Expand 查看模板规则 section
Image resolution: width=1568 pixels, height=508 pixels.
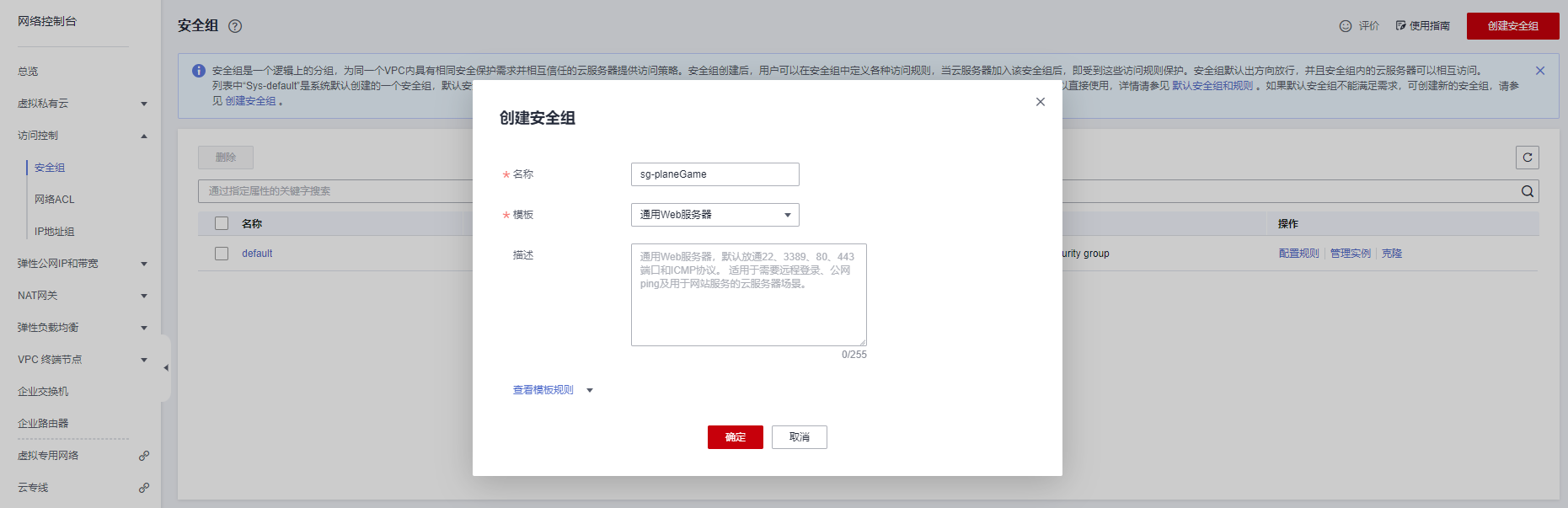tap(553, 390)
